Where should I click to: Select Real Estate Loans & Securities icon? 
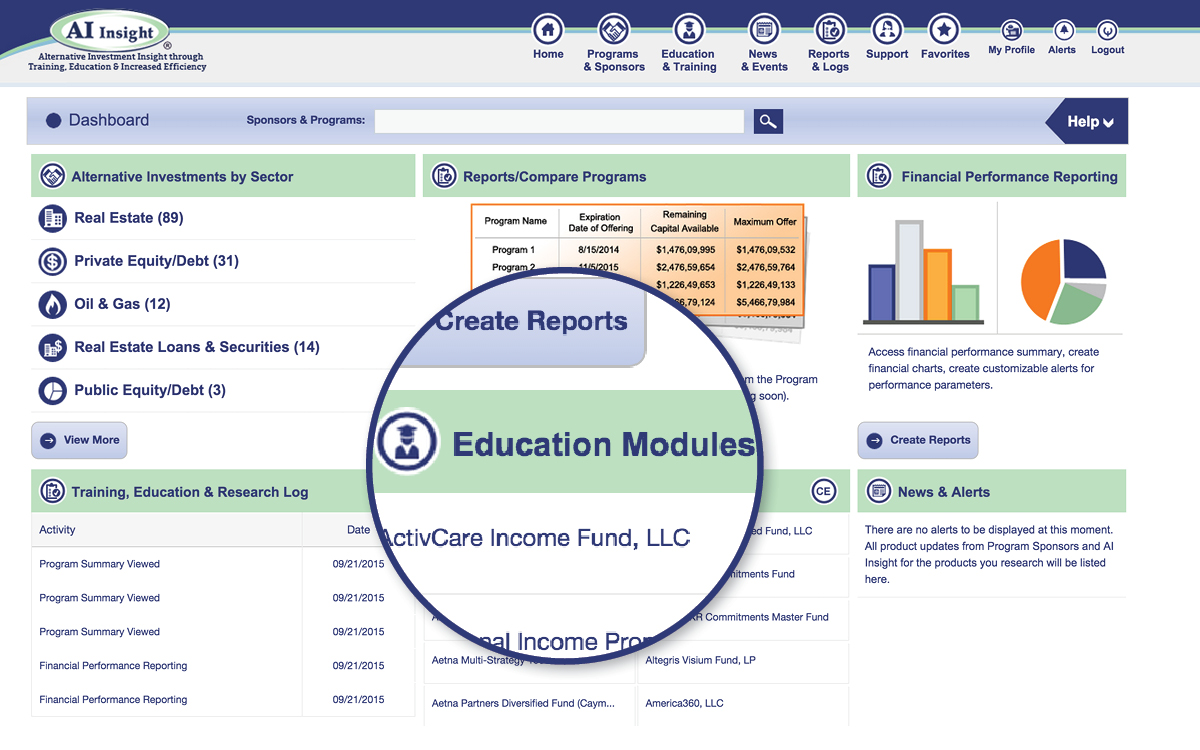pos(52,347)
